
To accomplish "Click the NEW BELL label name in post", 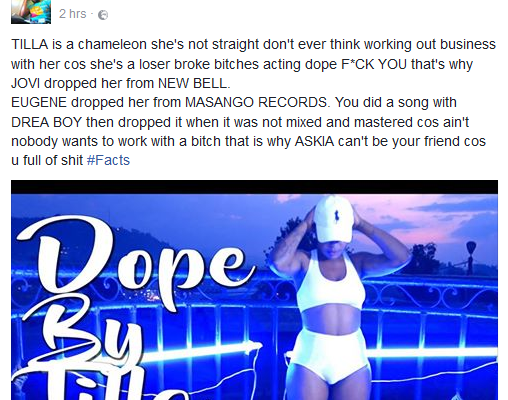I will point(193,83).
